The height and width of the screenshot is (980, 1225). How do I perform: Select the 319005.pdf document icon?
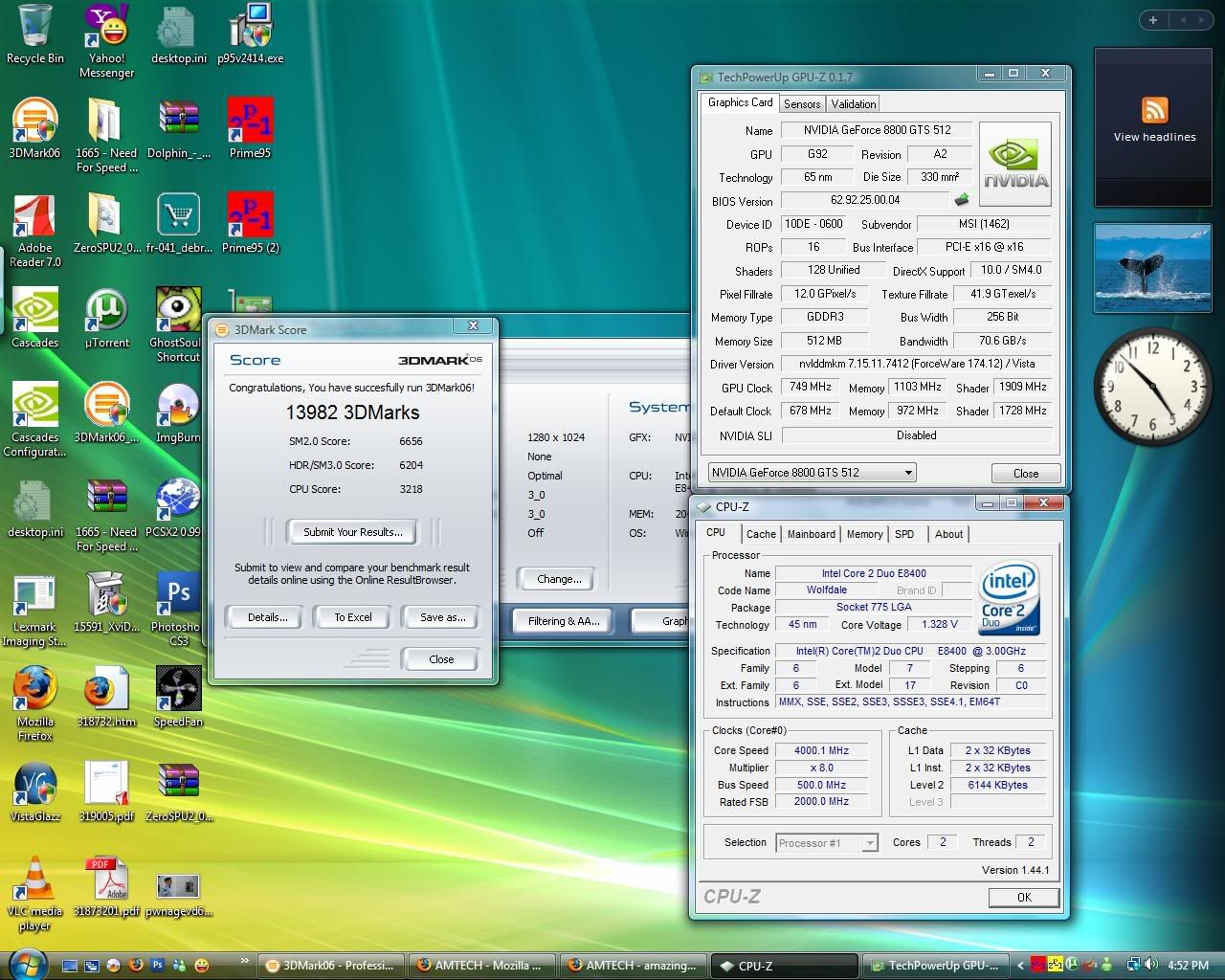[106, 791]
